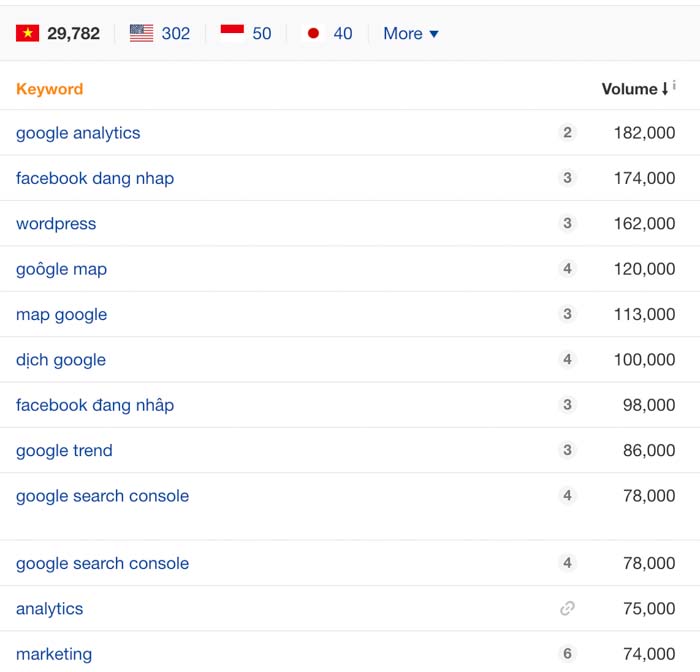
Task: Click the 100,000 volume value
Action: (x=644, y=360)
